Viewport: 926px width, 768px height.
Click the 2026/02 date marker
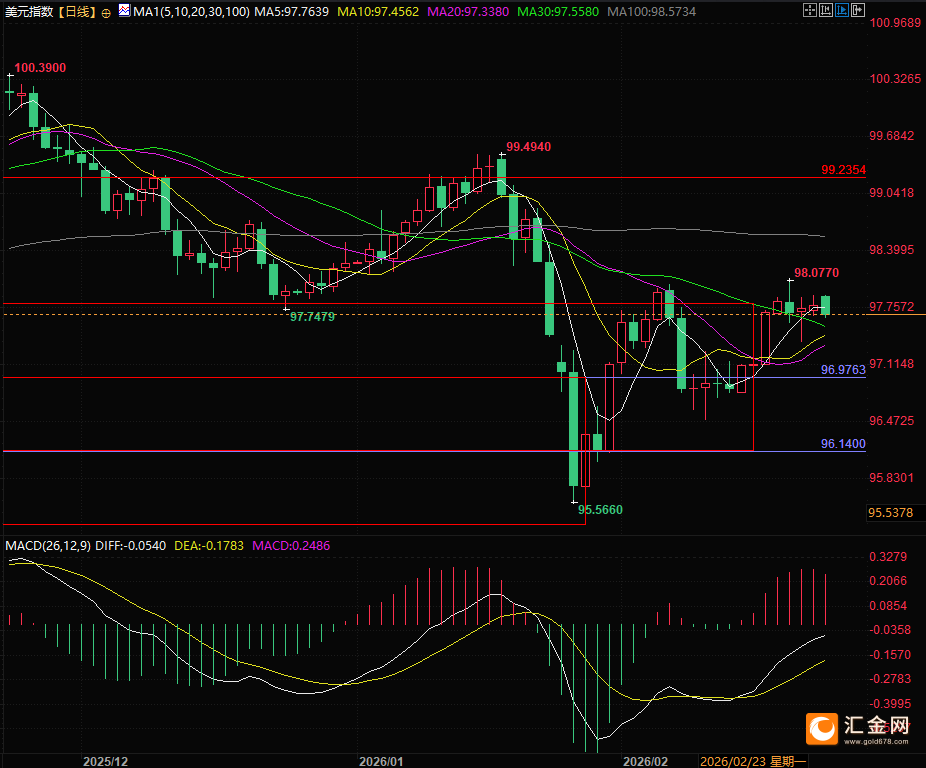tap(645, 762)
